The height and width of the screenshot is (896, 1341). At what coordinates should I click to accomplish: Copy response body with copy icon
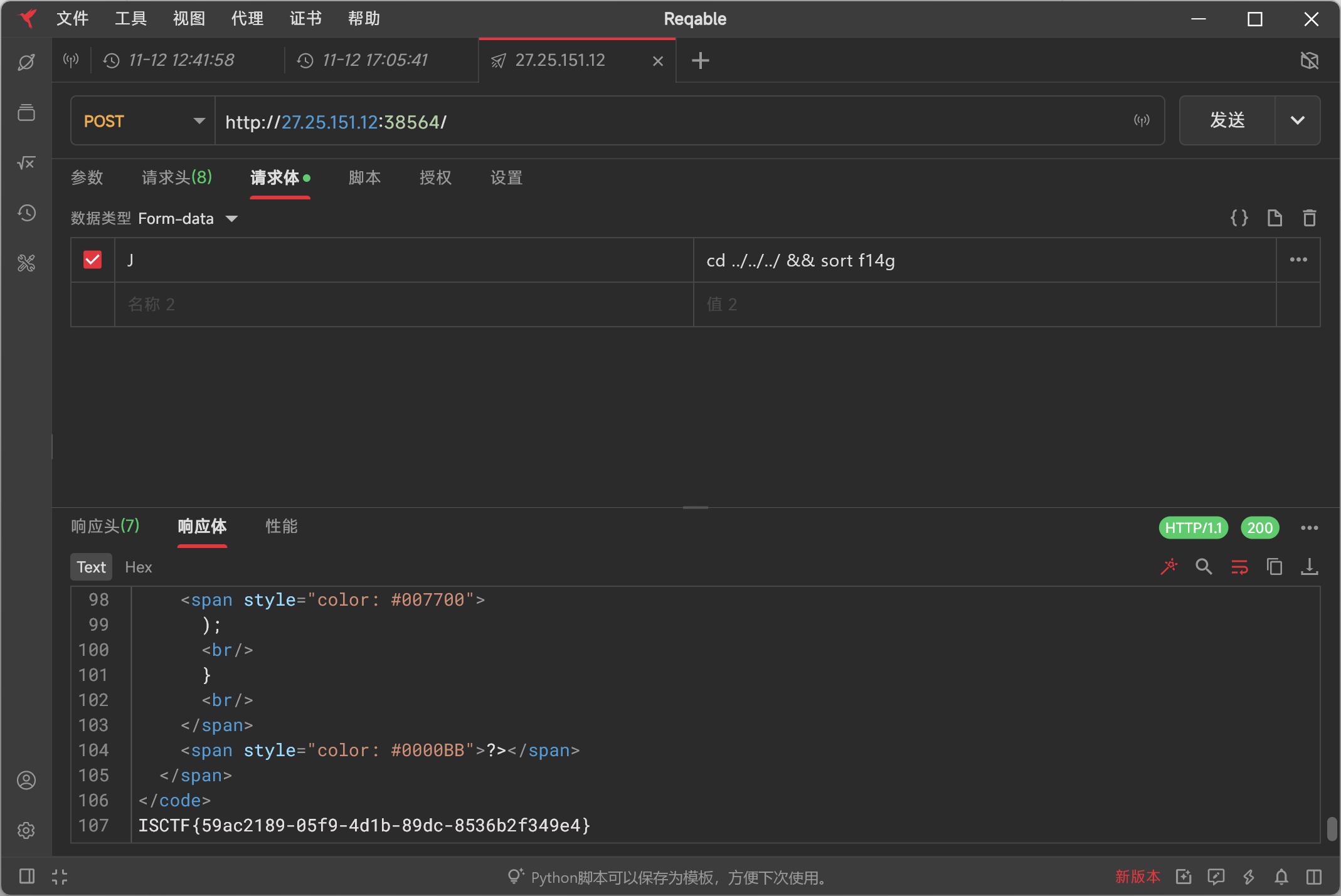point(1274,567)
